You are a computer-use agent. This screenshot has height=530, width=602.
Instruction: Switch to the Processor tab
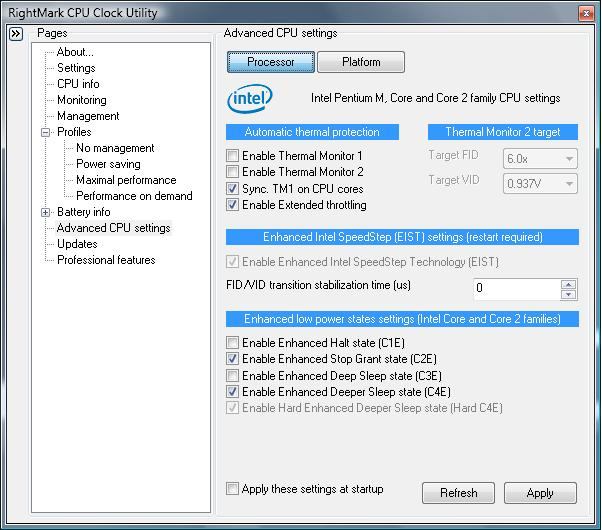[x=271, y=62]
